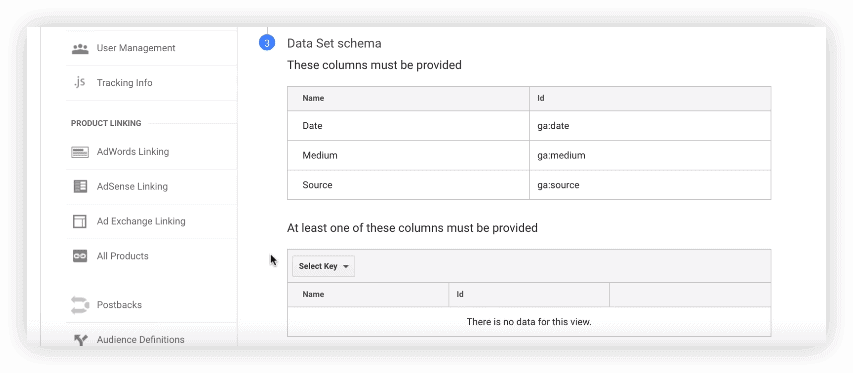Open User Management in the sidebar

point(136,48)
